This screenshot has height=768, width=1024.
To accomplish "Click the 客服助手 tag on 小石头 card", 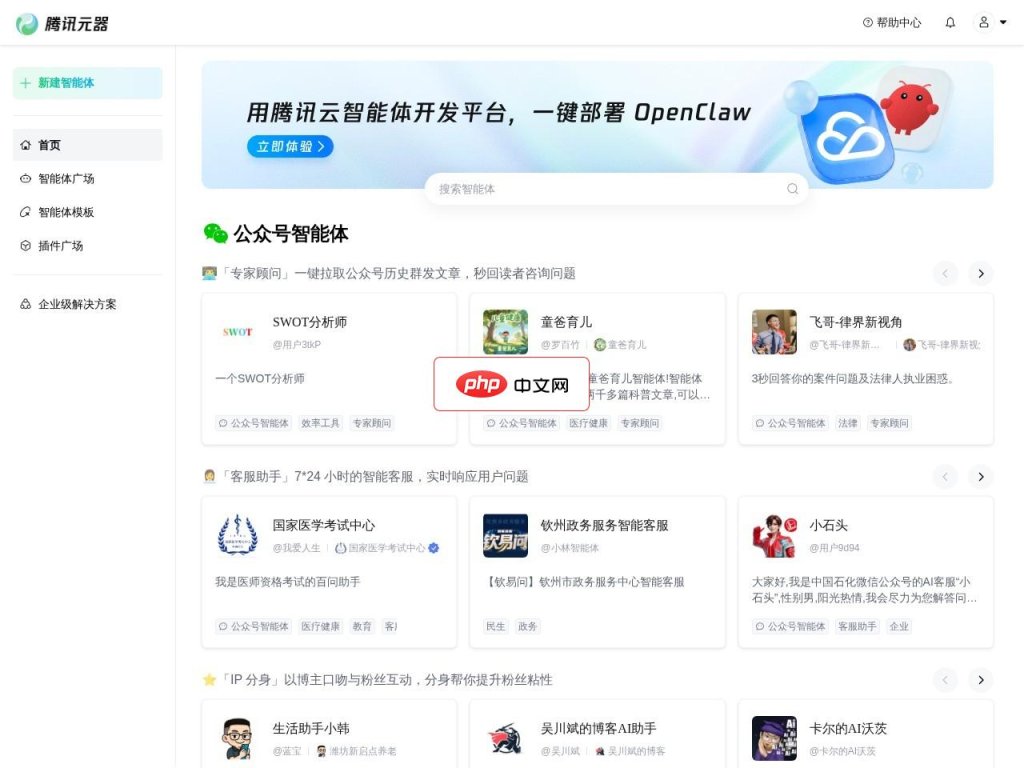I will pyautogui.click(x=857, y=626).
